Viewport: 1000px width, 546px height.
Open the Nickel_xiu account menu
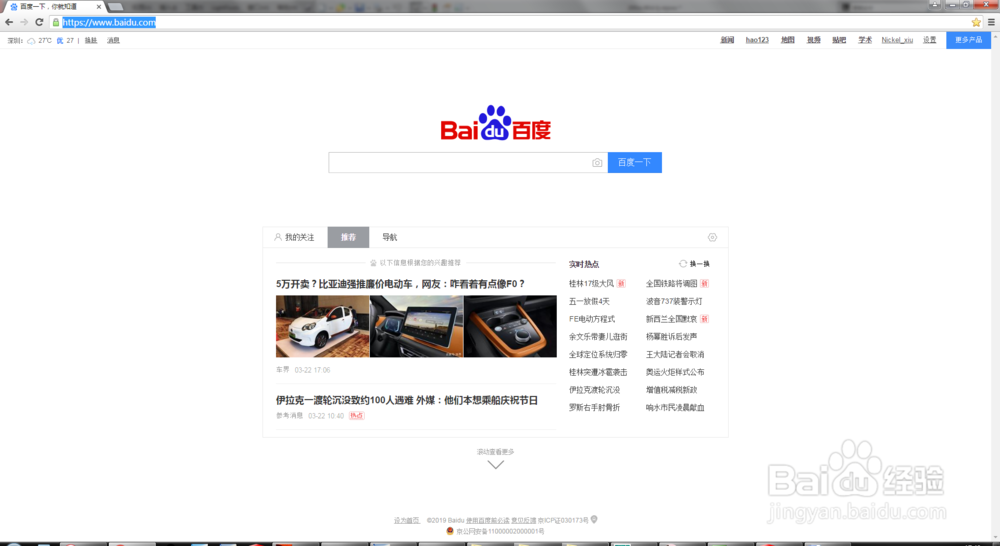click(897, 40)
